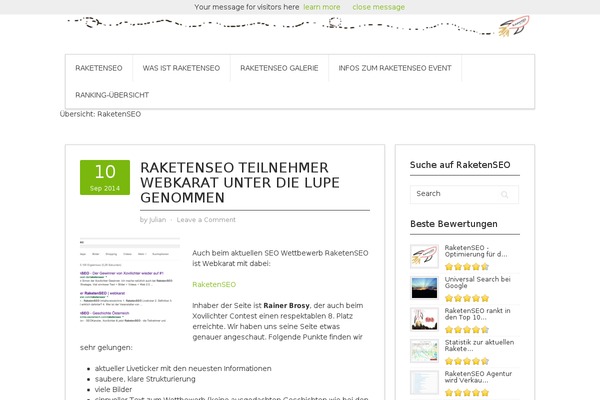Open RaketenSEO rankt in den Top 10 link
The height and width of the screenshot is (400, 600).
(x=478, y=314)
